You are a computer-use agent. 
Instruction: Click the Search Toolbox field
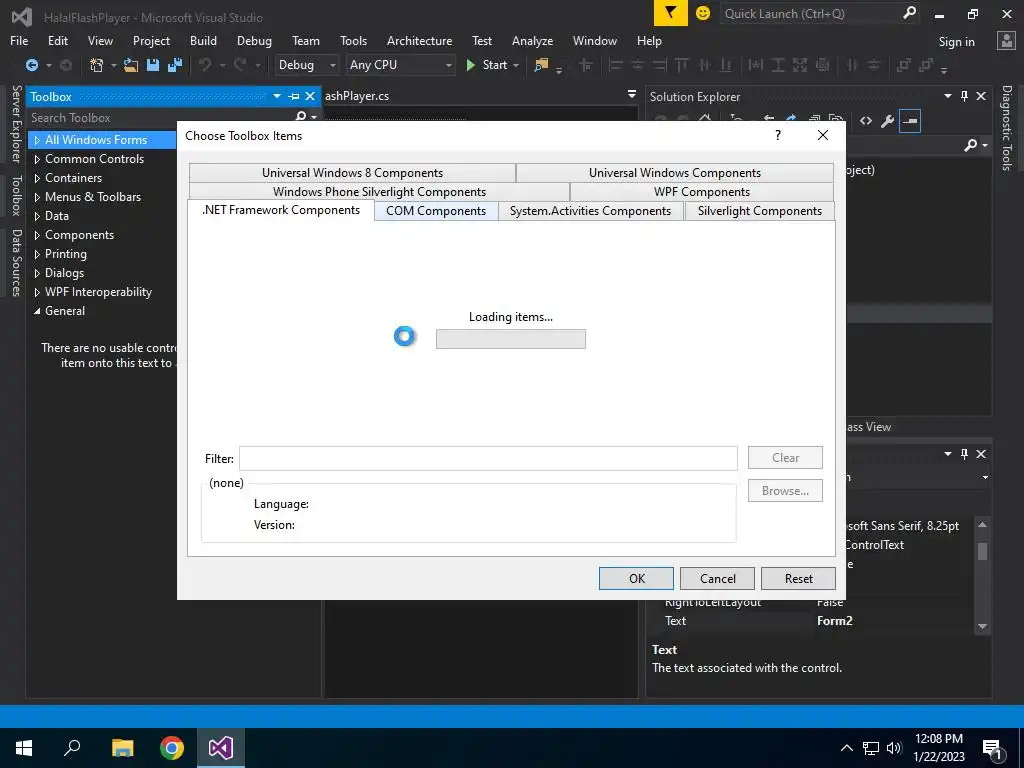(161, 118)
